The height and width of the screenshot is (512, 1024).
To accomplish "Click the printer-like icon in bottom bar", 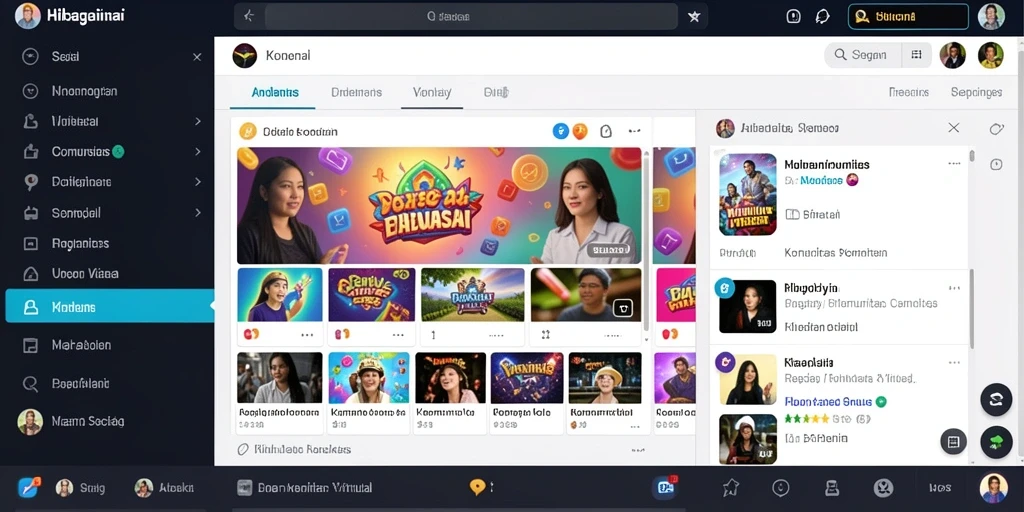I will pyautogui.click(x=831, y=487).
